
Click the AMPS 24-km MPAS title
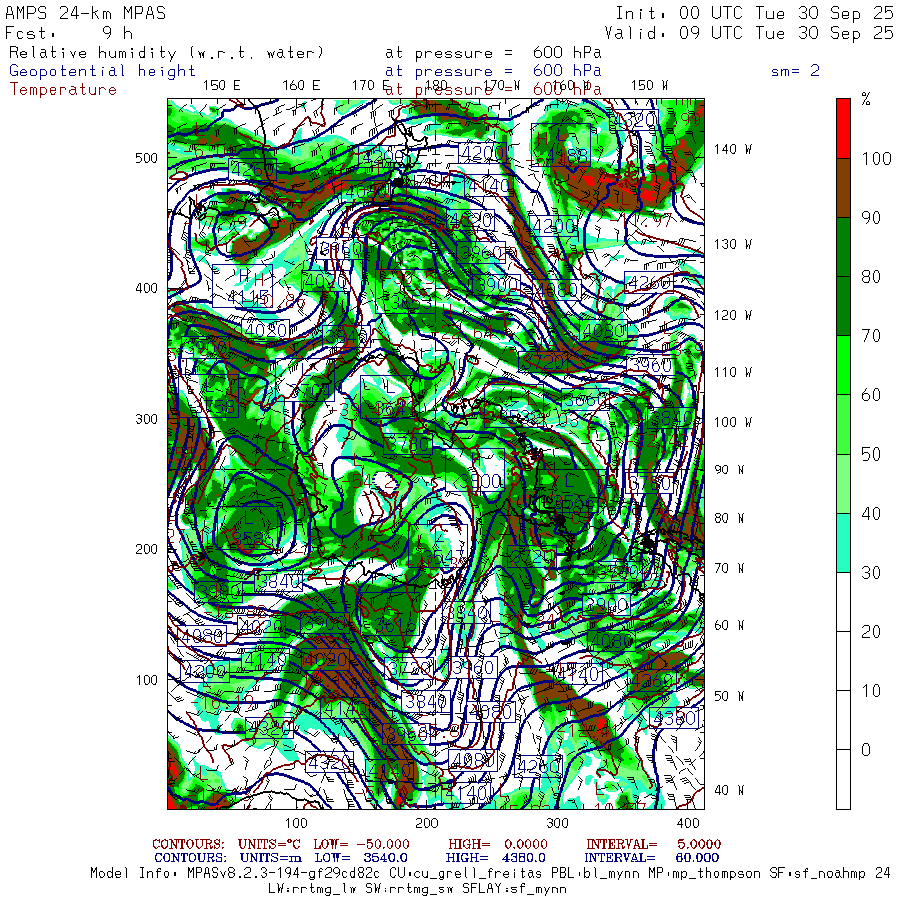coord(86,13)
